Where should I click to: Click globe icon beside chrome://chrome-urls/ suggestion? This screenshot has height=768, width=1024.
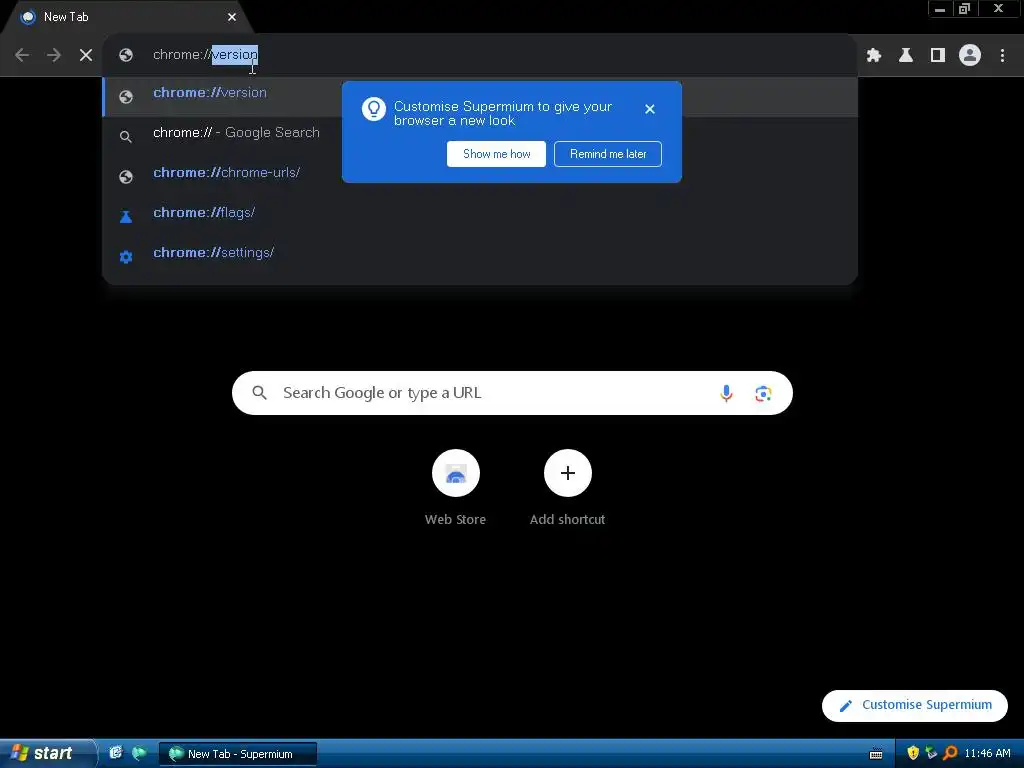[x=126, y=177]
